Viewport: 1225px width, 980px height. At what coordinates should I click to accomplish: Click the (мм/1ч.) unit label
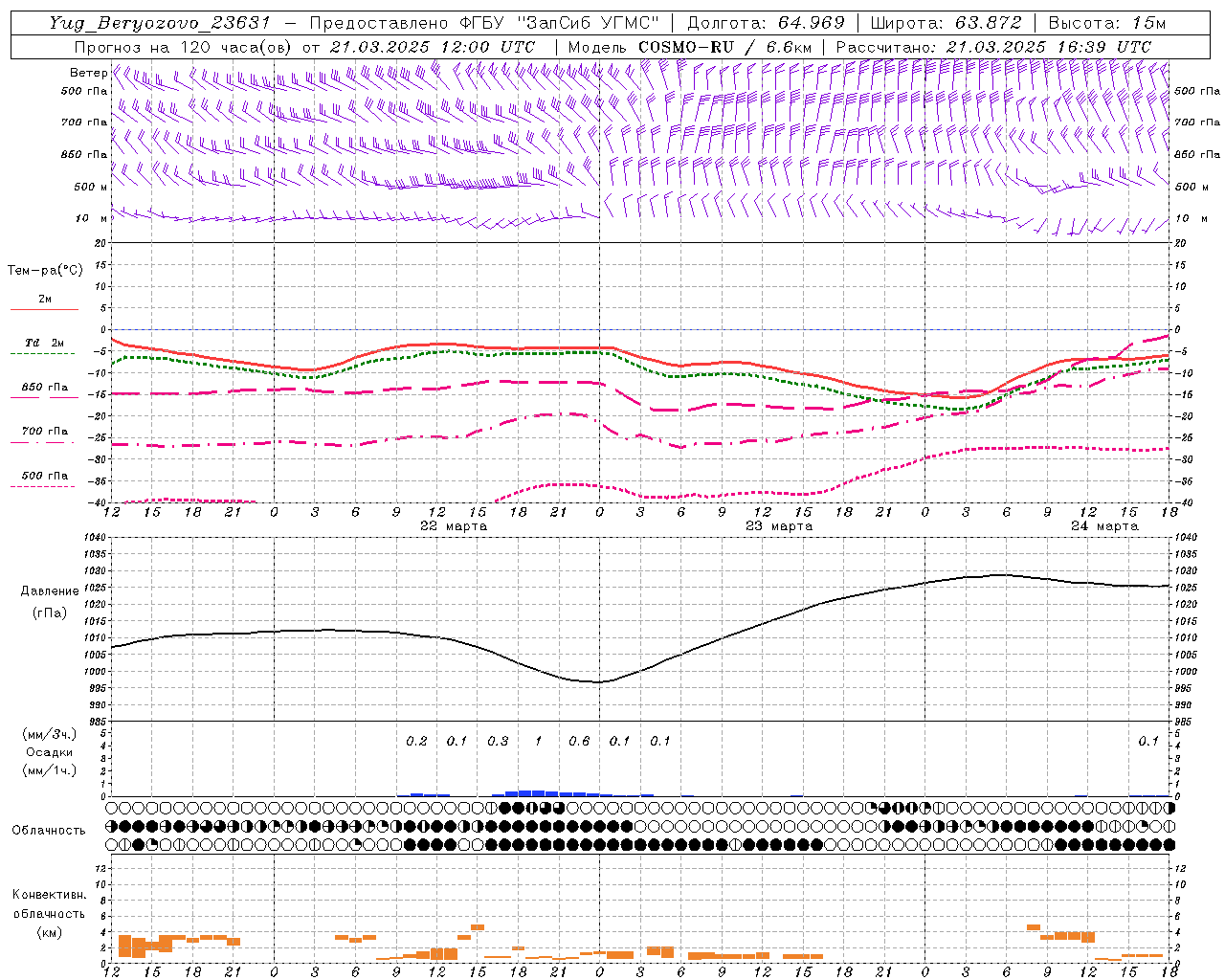(49, 770)
